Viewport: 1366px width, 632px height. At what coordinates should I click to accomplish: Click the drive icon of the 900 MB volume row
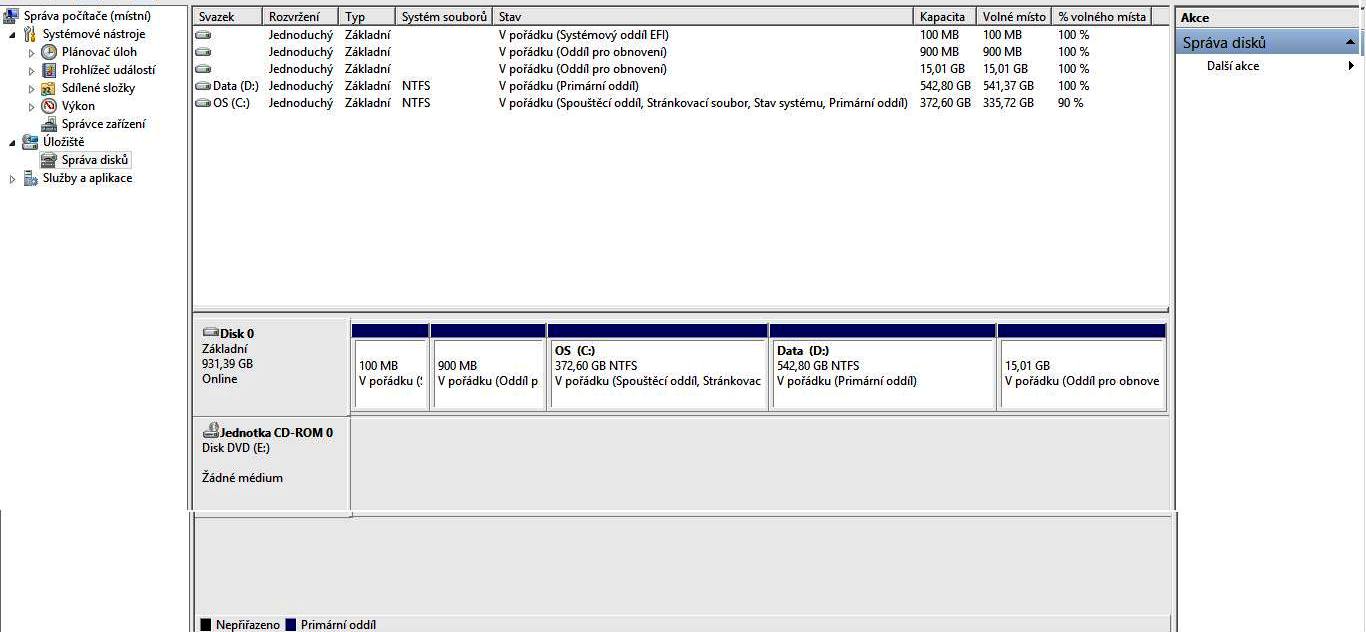click(203, 52)
